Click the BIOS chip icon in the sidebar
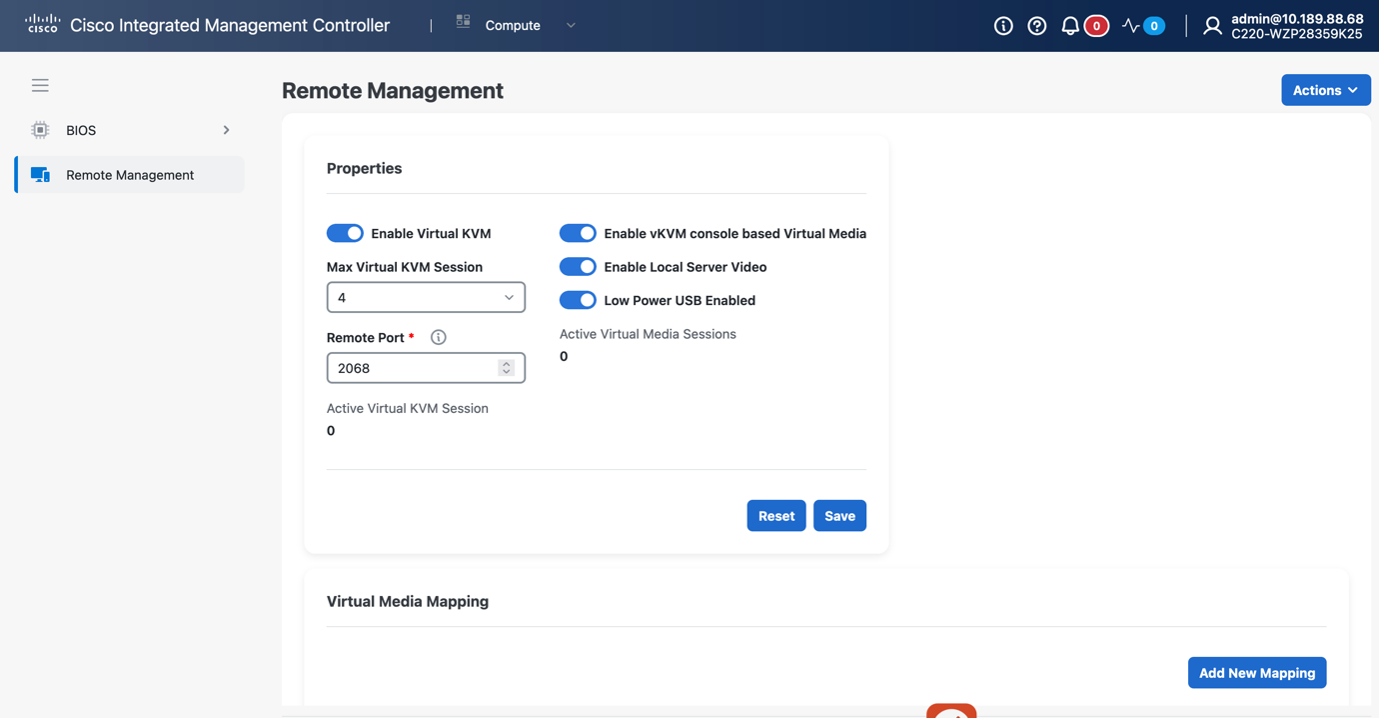 (39, 130)
